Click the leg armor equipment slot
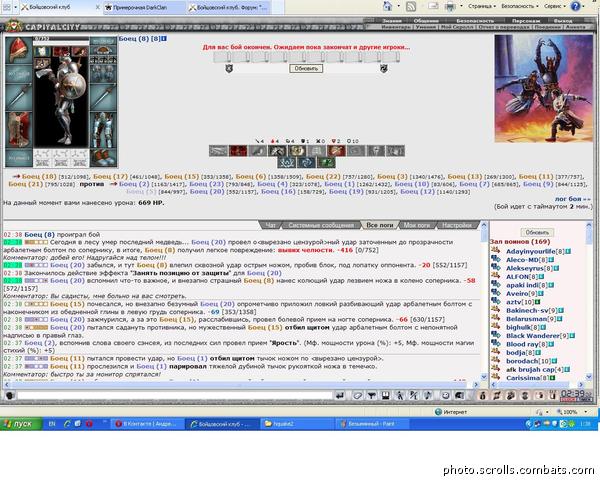This screenshot has width=600, height=480. 103,130
